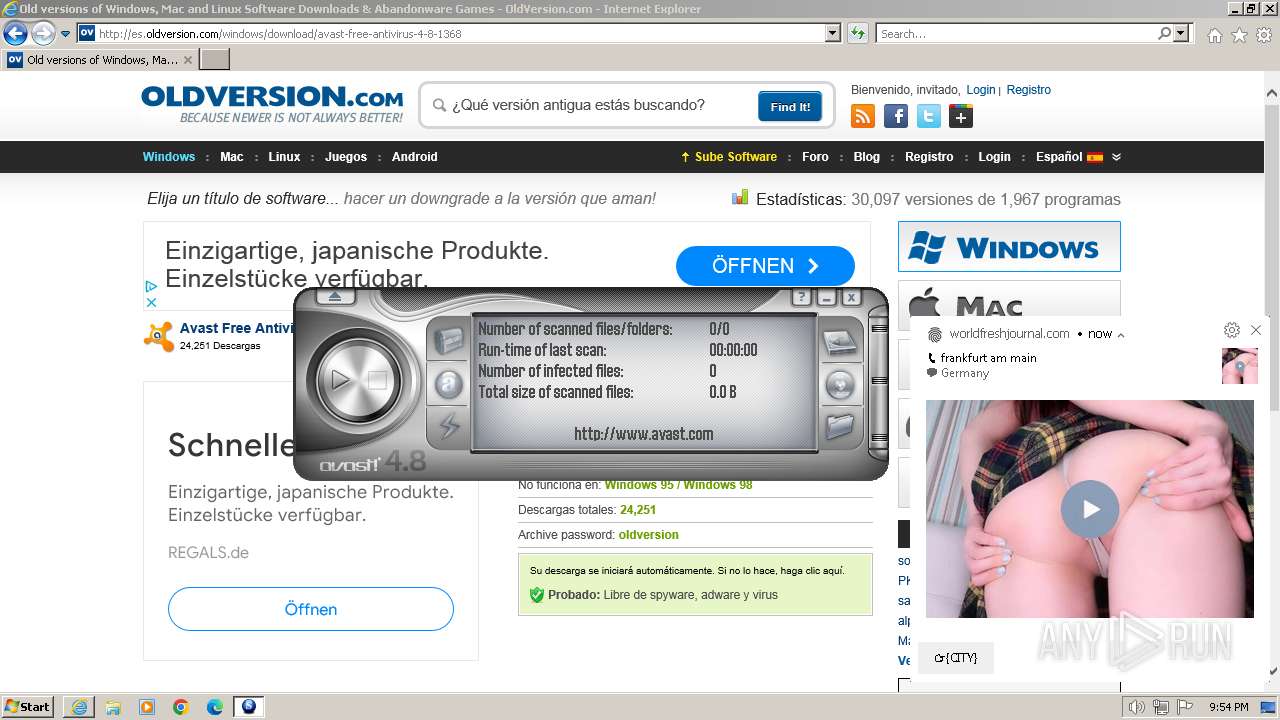Screen dimensions: 1280x720
Task: Refresh the page with the green arrows icon
Action: pyautogui.click(x=857, y=33)
